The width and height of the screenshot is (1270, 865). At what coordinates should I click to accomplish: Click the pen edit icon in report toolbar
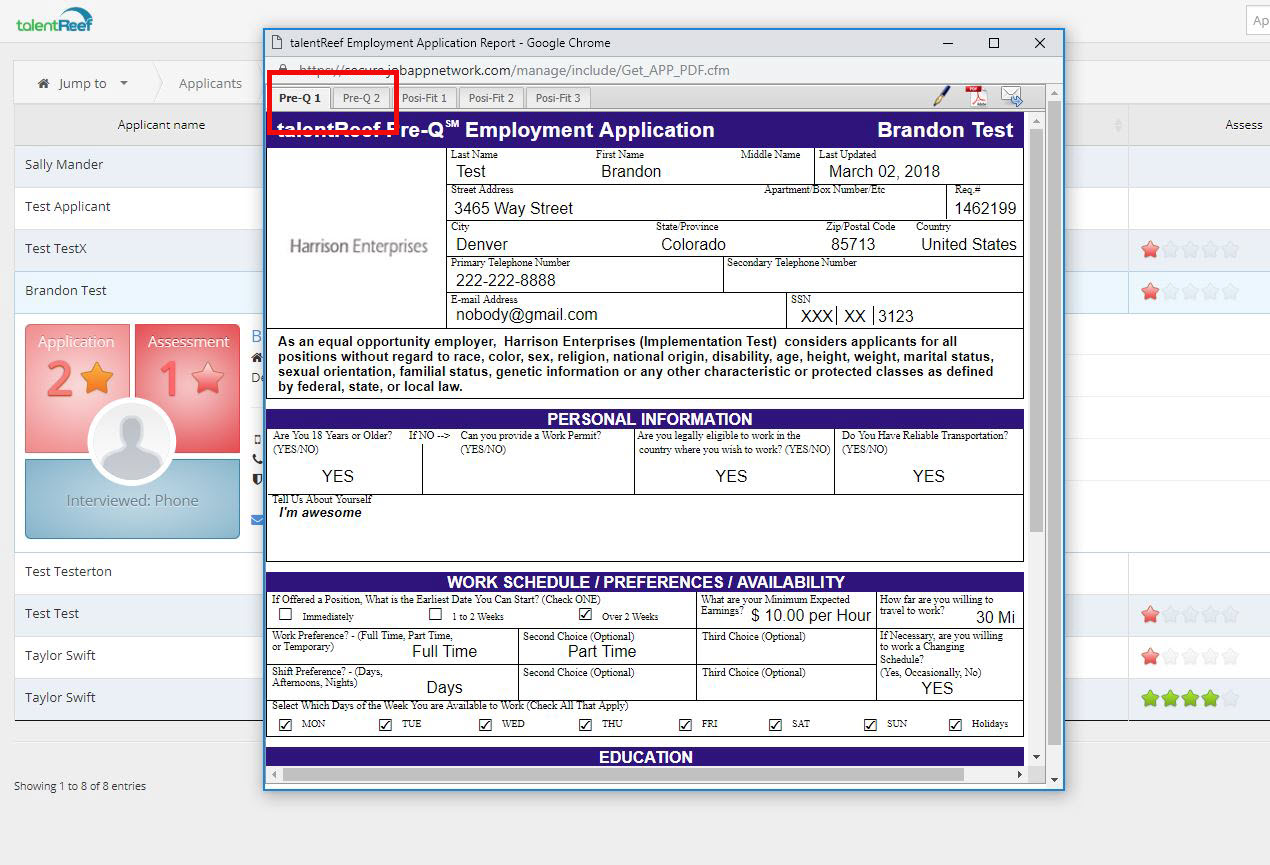point(942,96)
